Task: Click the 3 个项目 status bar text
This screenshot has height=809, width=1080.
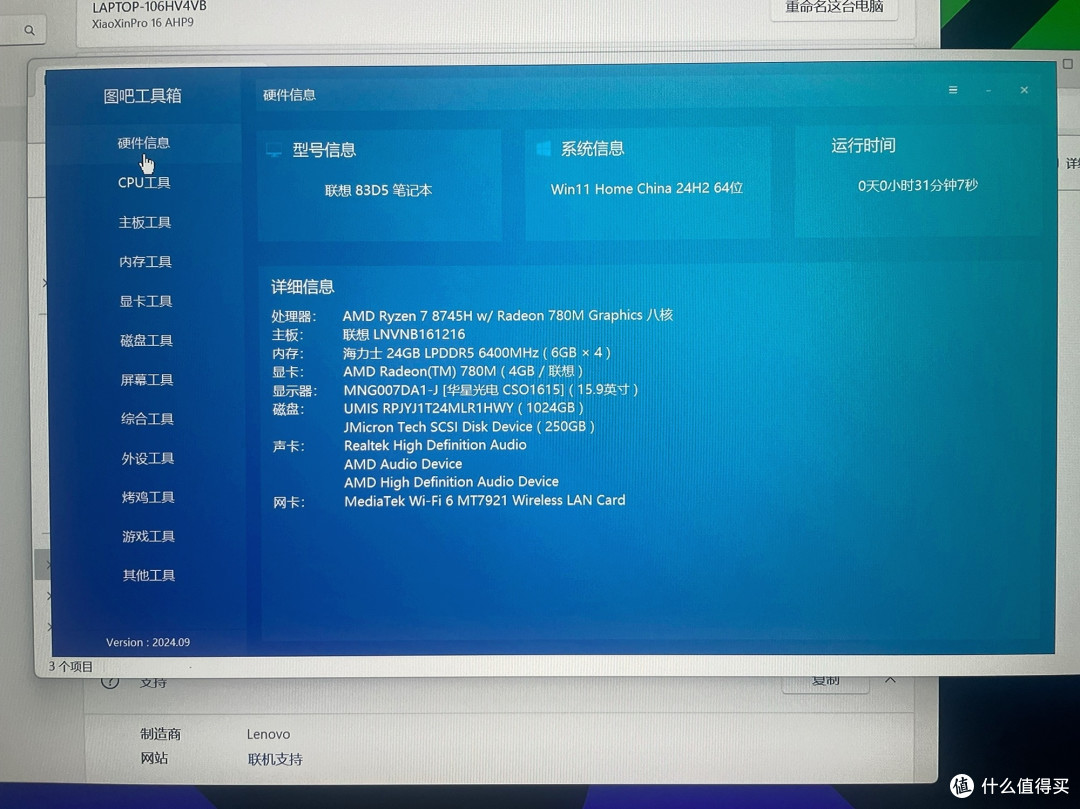Action: click(70, 666)
